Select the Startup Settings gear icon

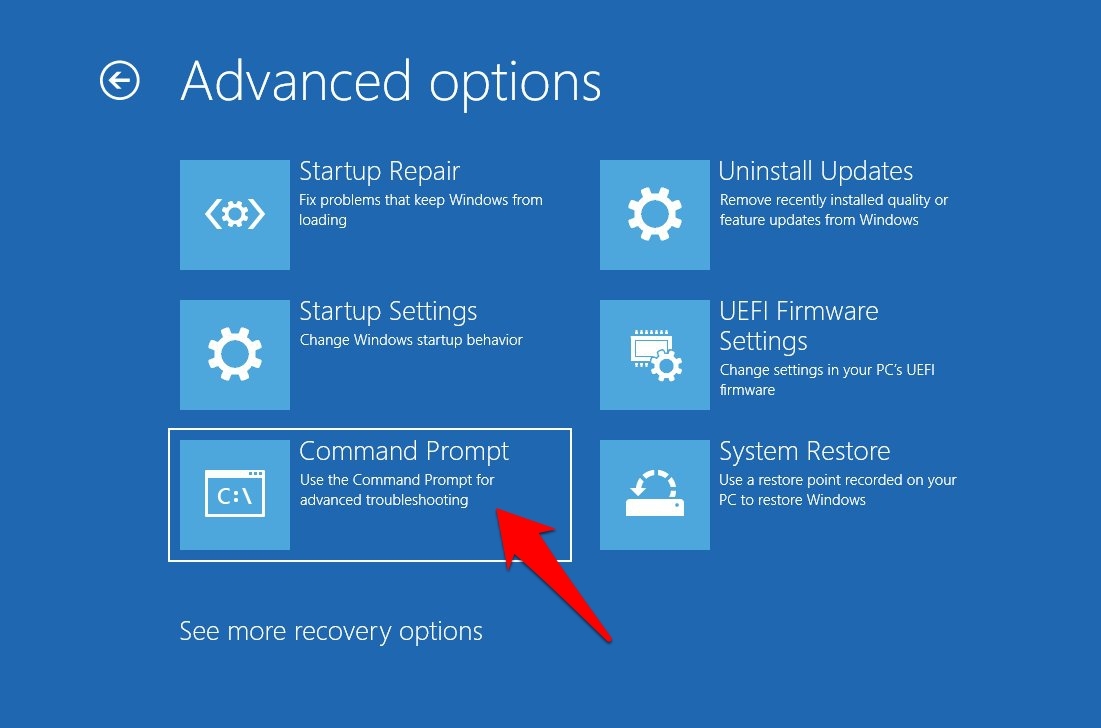click(x=235, y=355)
